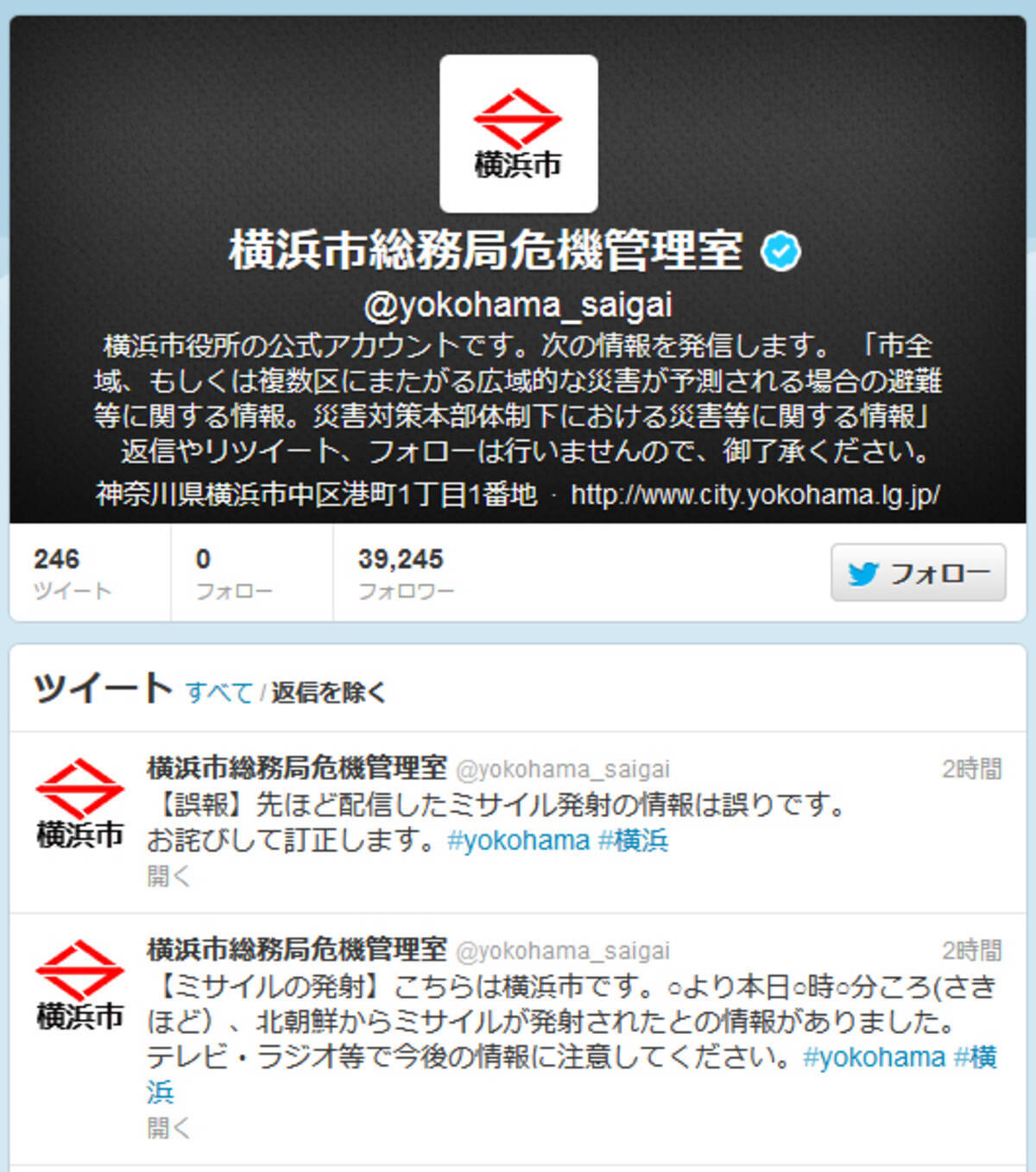Expand the ミサイルの発射 tweet with 開く
Image resolution: width=1036 pixels, height=1172 pixels.
168,1128
